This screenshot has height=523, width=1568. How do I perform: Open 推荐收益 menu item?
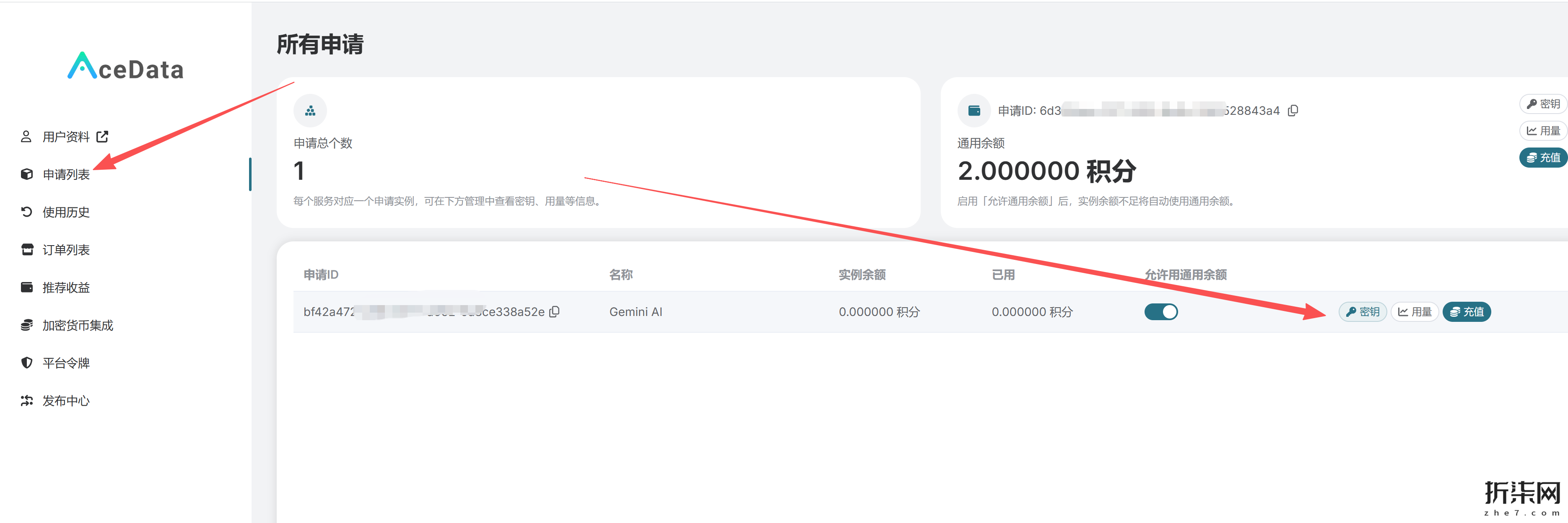tap(66, 287)
